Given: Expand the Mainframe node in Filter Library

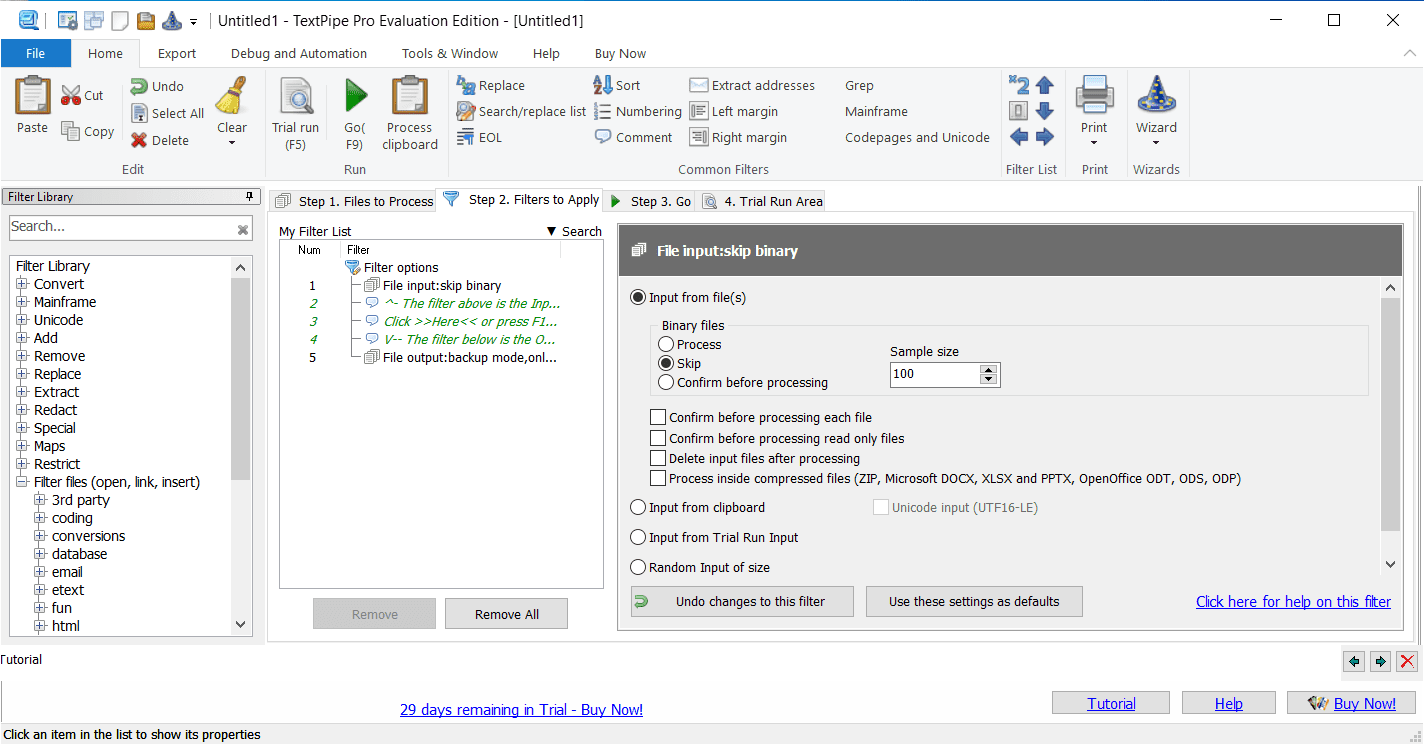Looking at the screenshot, I should (x=22, y=302).
